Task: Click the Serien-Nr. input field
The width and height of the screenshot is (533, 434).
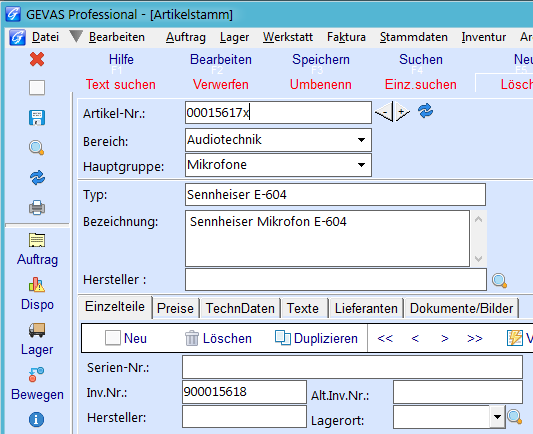Action: click(352, 367)
